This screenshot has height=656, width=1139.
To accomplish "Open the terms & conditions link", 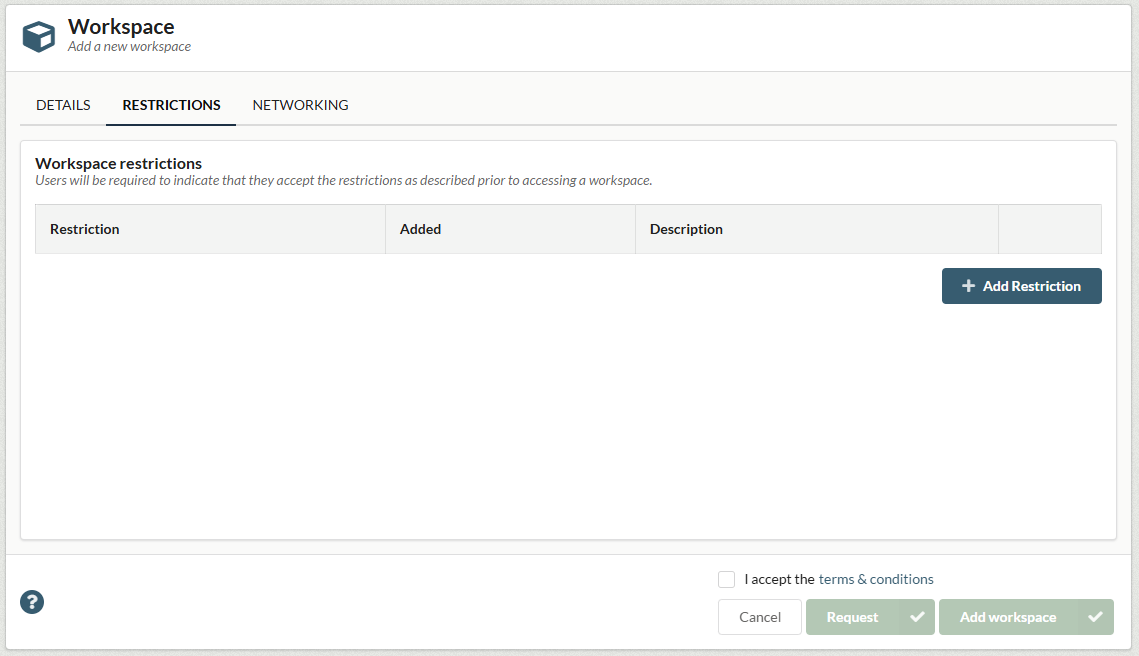I will click(x=876, y=579).
